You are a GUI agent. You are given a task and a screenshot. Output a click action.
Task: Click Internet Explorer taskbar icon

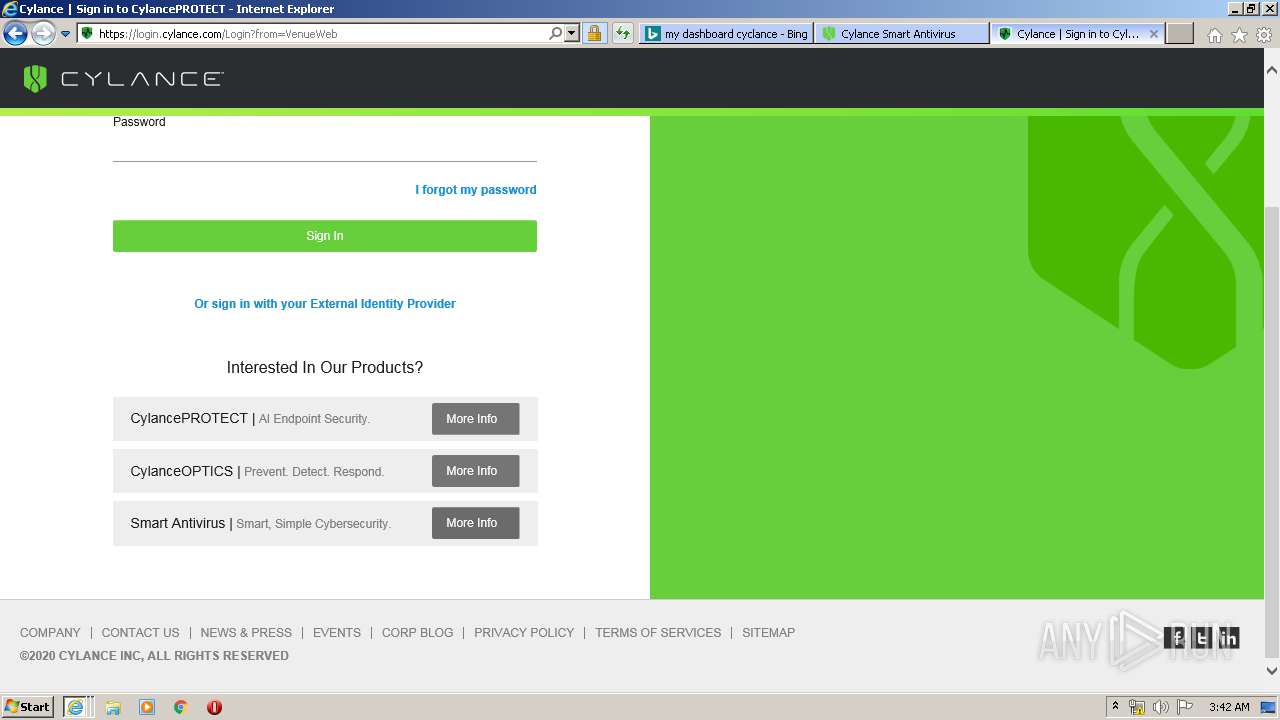tap(76, 707)
